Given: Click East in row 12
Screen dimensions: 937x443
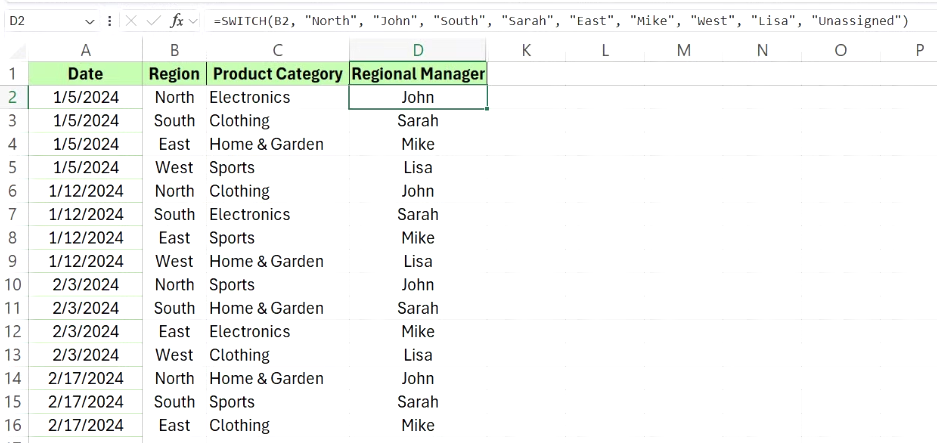Looking at the screenshot, I should click(174, 332).
